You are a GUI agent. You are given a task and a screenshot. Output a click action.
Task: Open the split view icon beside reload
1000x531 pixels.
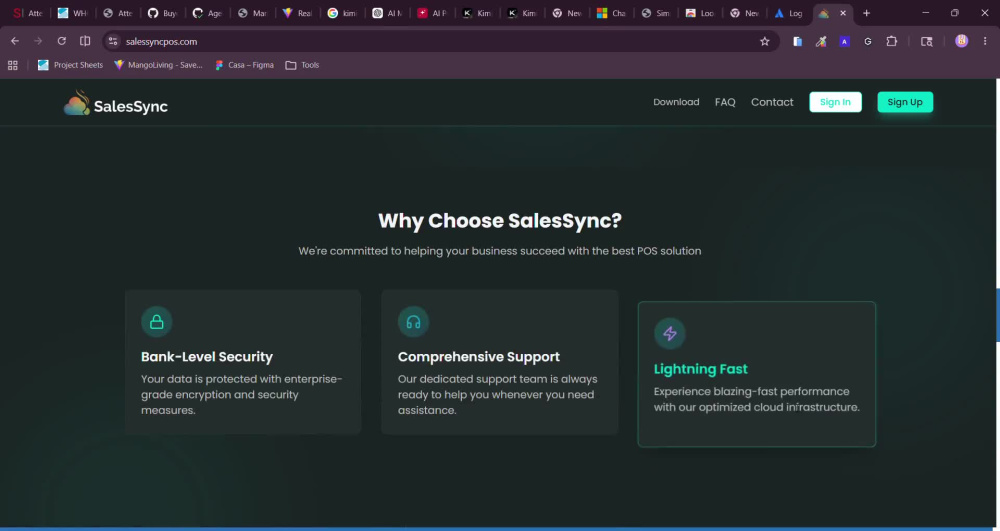point(85,41)
